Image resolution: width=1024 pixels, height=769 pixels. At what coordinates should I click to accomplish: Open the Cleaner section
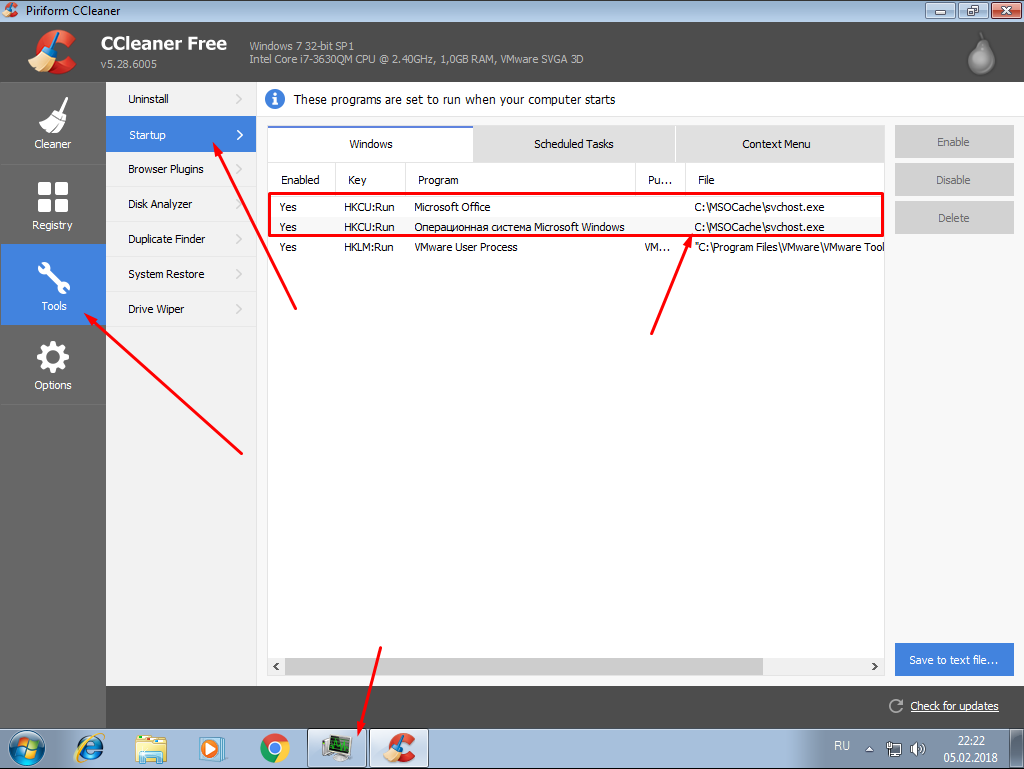click(53, 123)
